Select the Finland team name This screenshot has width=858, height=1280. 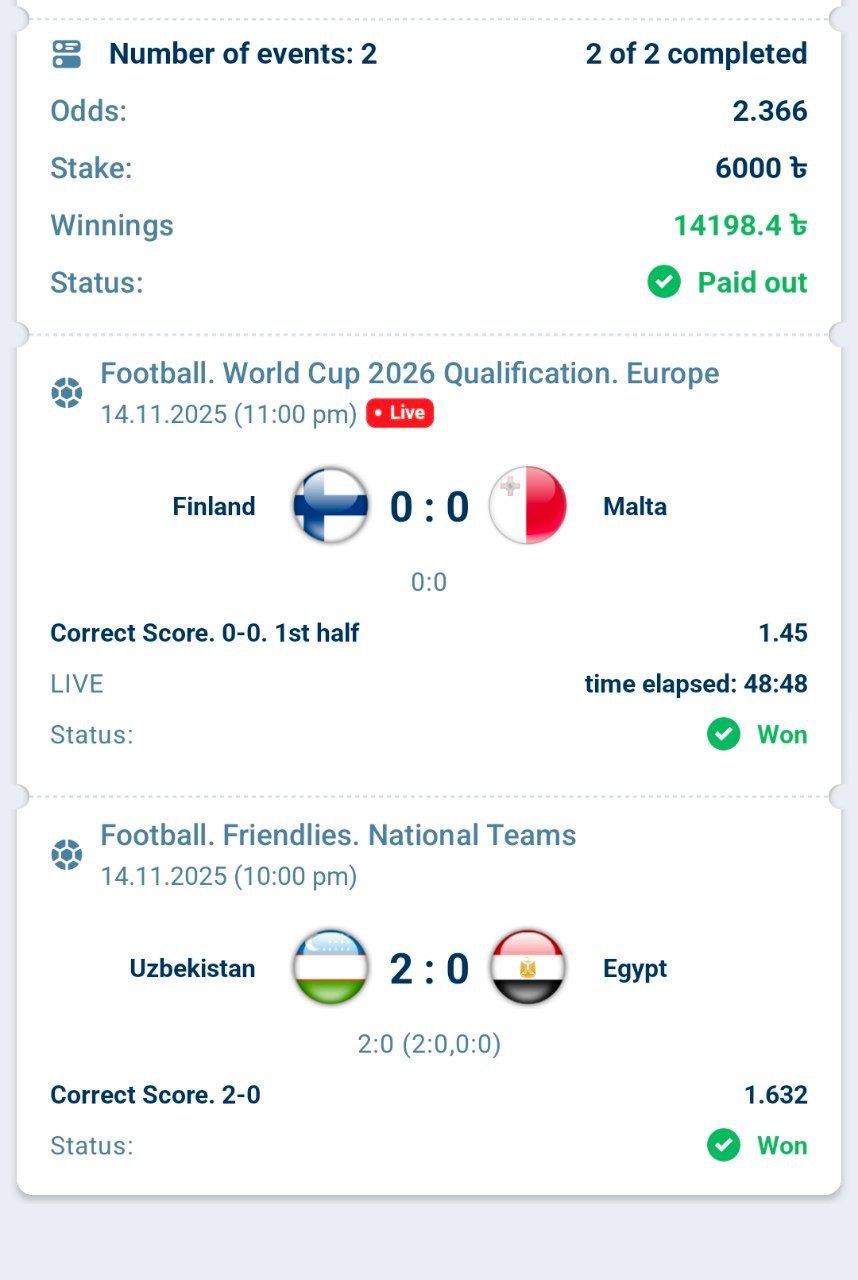pyautogui.click(x=213, y=506)
